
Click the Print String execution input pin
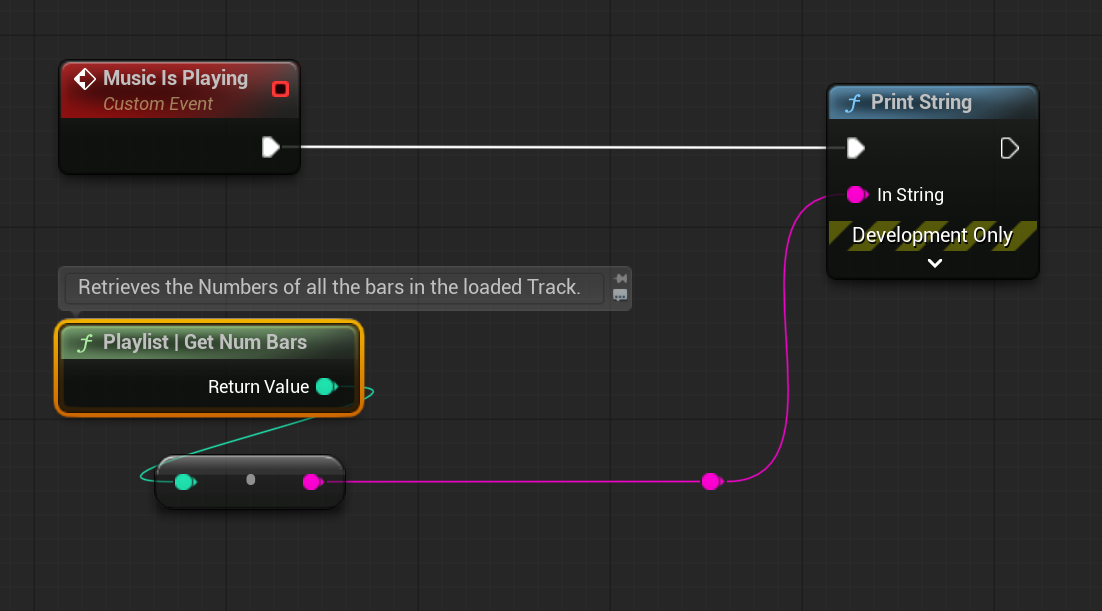[855, 148]
